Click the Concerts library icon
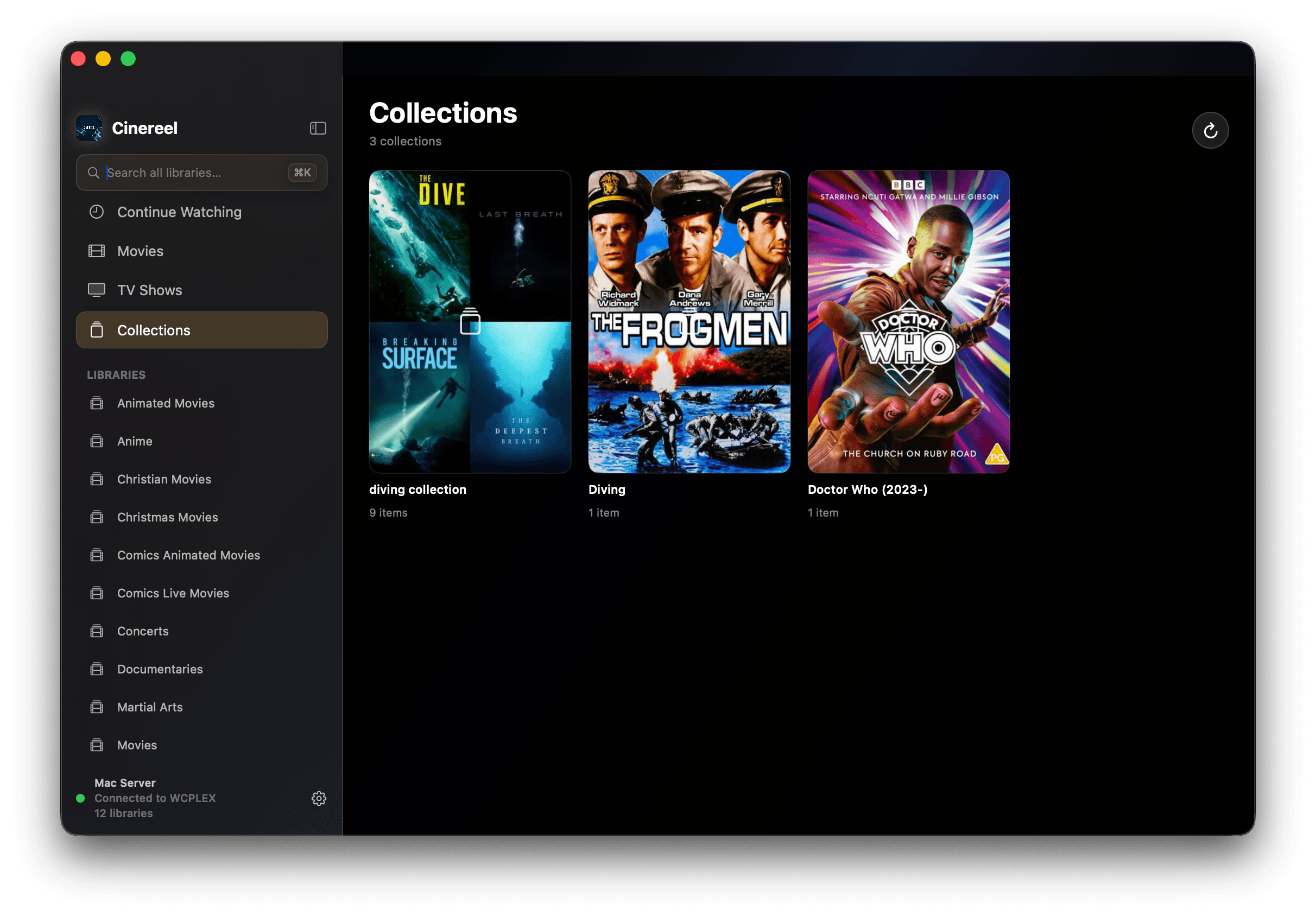The width and height of the screenshot is (1316, 916). pyautogui.click(x=96, y=631)
